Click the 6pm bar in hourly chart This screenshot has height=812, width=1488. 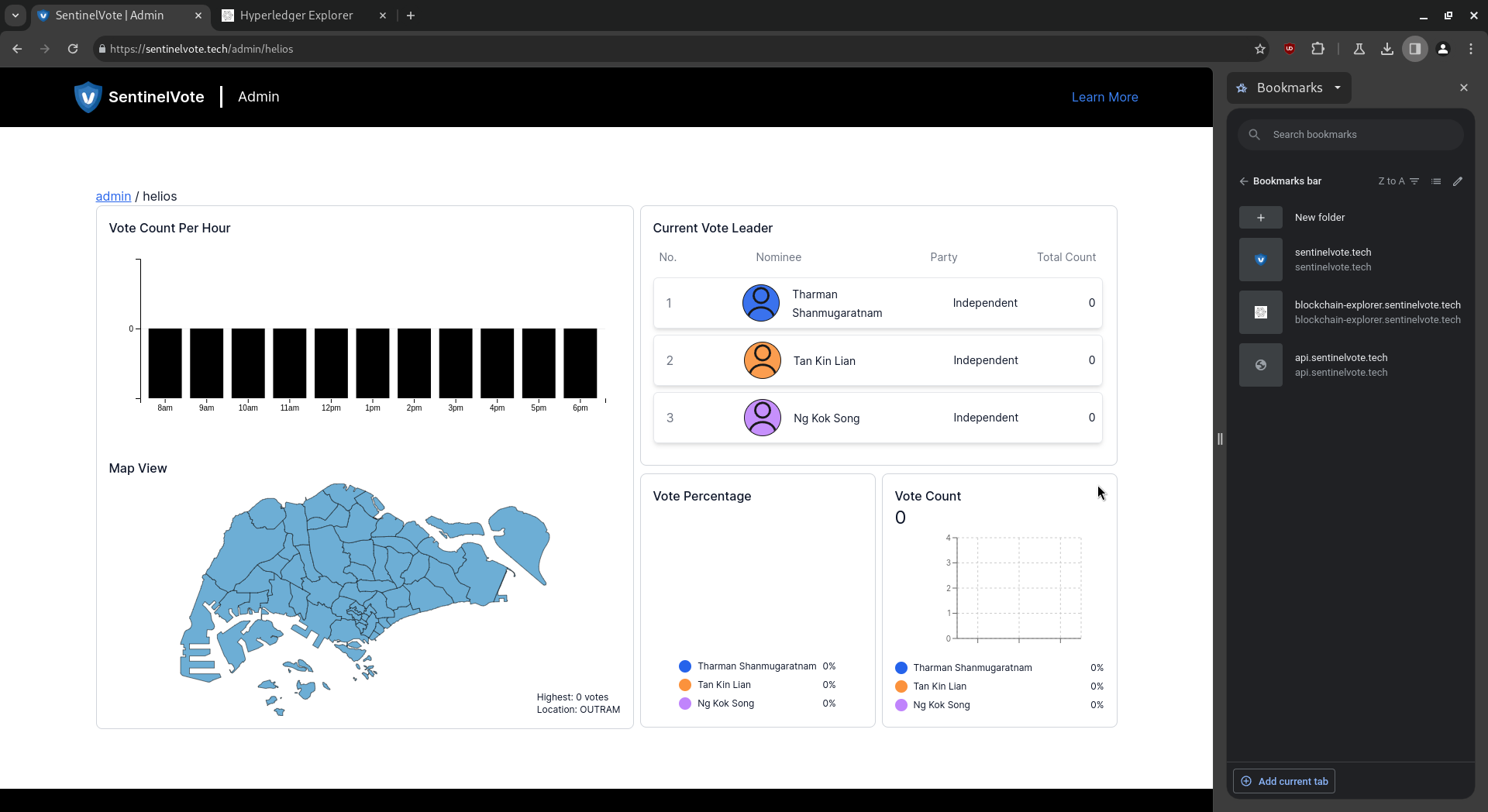pyautogui.click(x=580, y=363)
